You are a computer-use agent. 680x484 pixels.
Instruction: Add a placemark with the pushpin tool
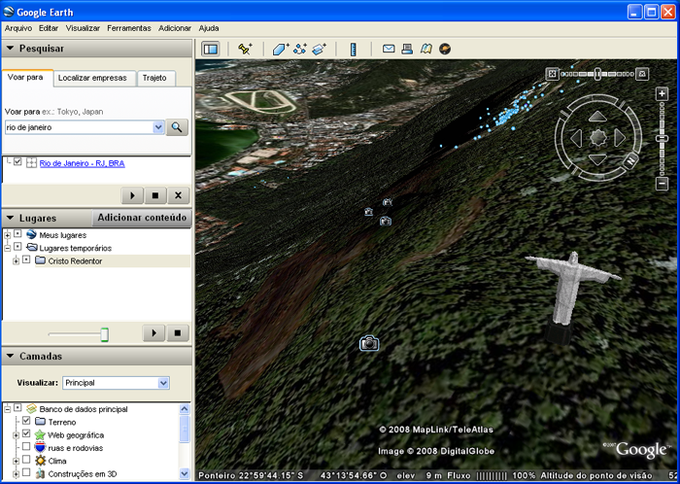click(x=245, y=49)
